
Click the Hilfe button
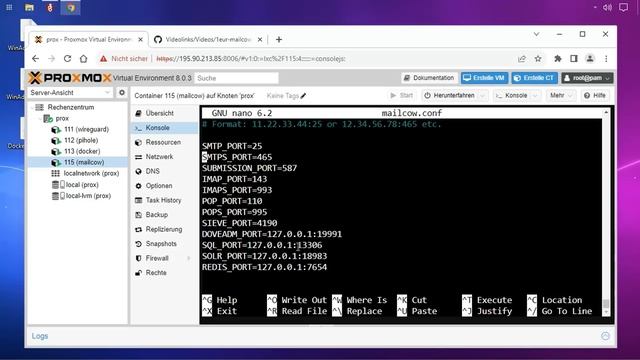tap(595, 96)
